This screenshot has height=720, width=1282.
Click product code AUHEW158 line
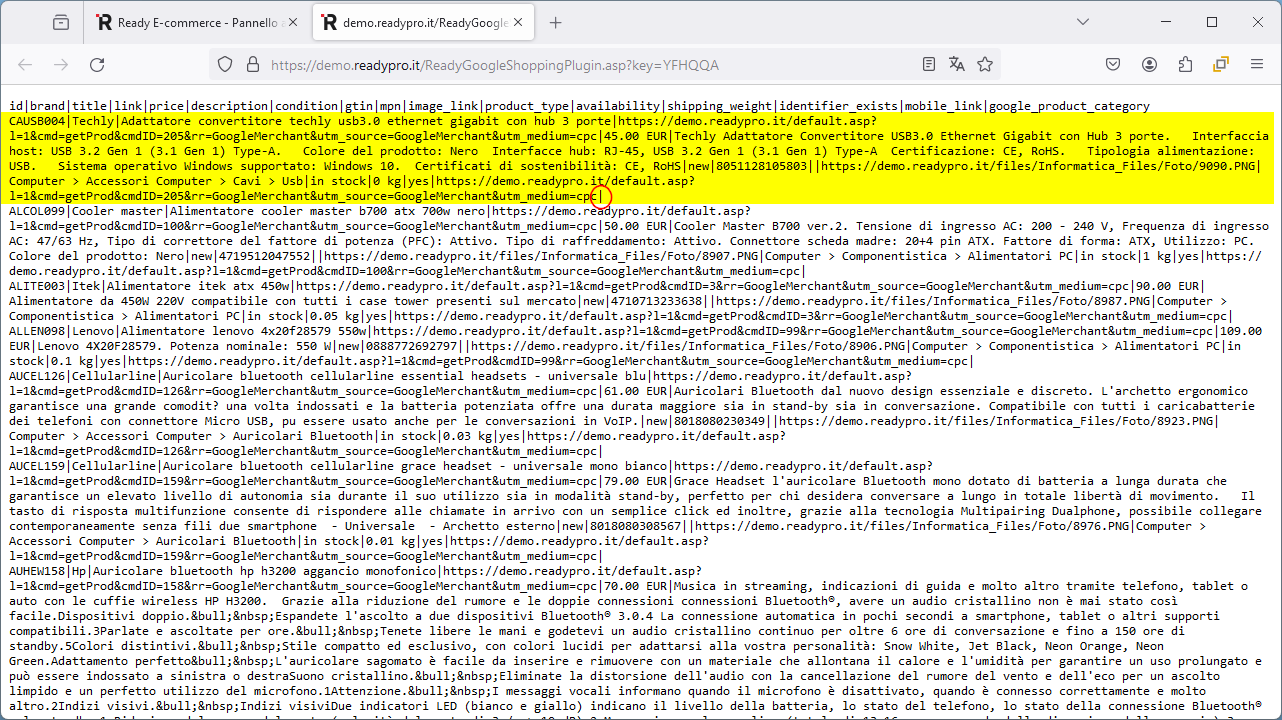tap(39, 571)
